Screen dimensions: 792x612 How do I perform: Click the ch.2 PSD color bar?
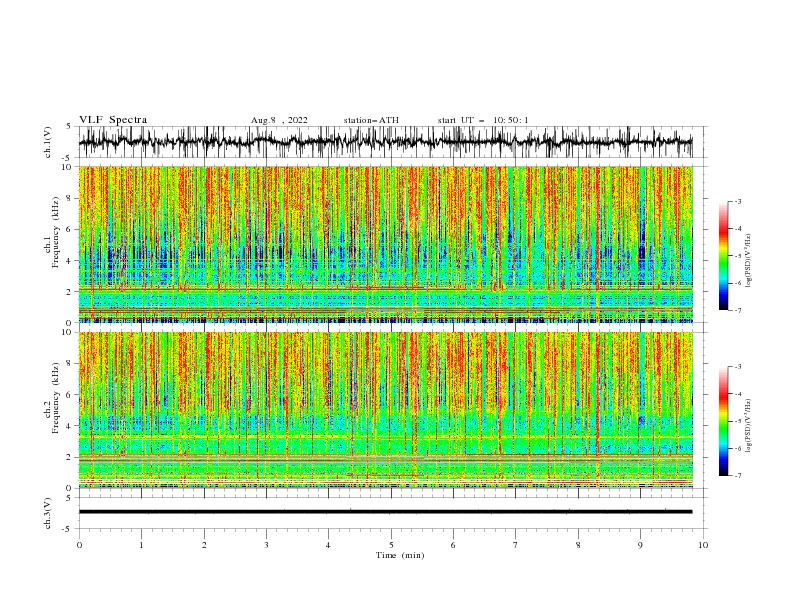[724, 421]
